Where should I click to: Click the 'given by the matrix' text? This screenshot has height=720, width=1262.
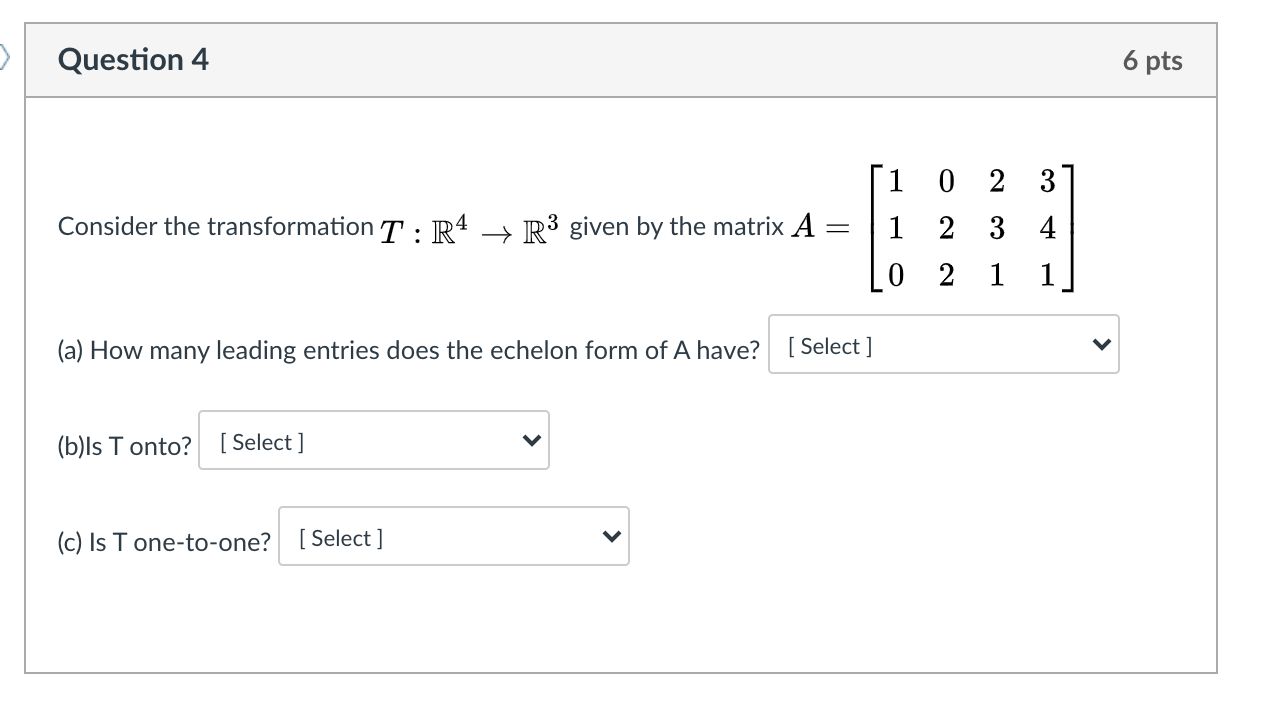click(x=676, y=227)
